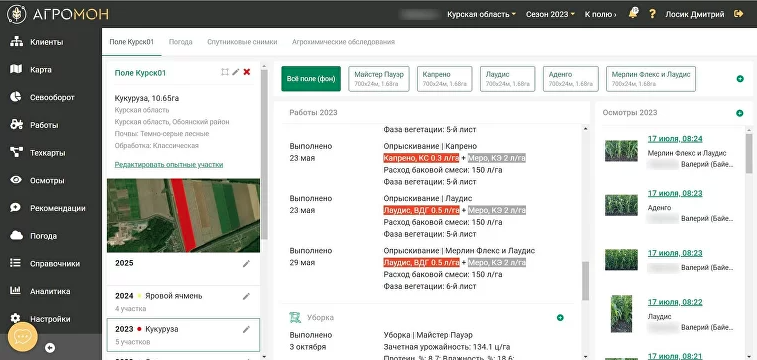Select Капрено plot button
The image size is (757, 360).
445,79
